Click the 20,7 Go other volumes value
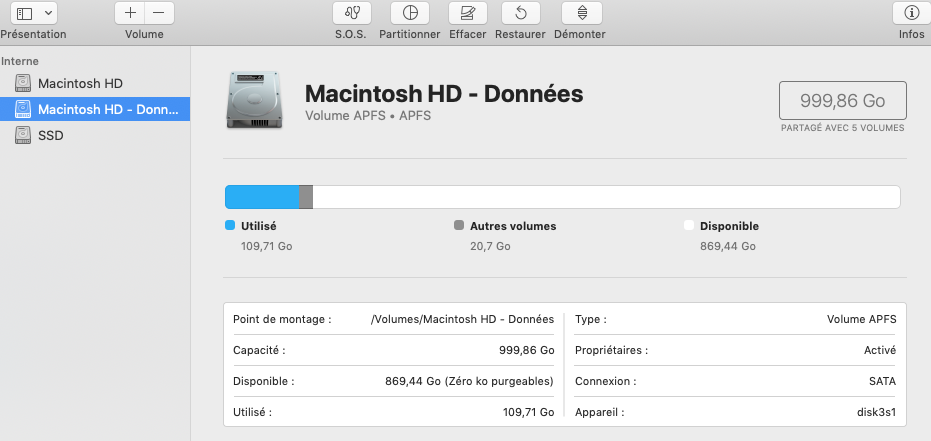 pyautogui.click(x=490, y=246)
